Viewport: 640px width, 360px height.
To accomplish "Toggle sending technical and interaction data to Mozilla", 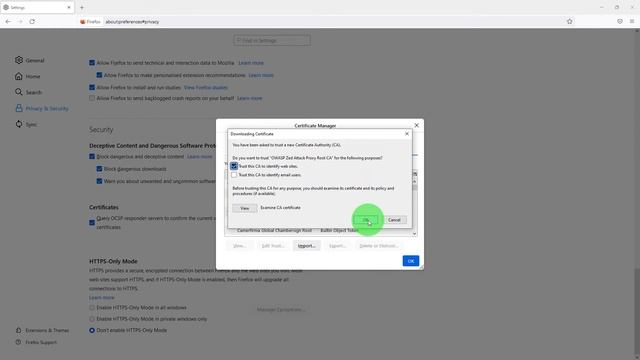I will click(92, 63).
